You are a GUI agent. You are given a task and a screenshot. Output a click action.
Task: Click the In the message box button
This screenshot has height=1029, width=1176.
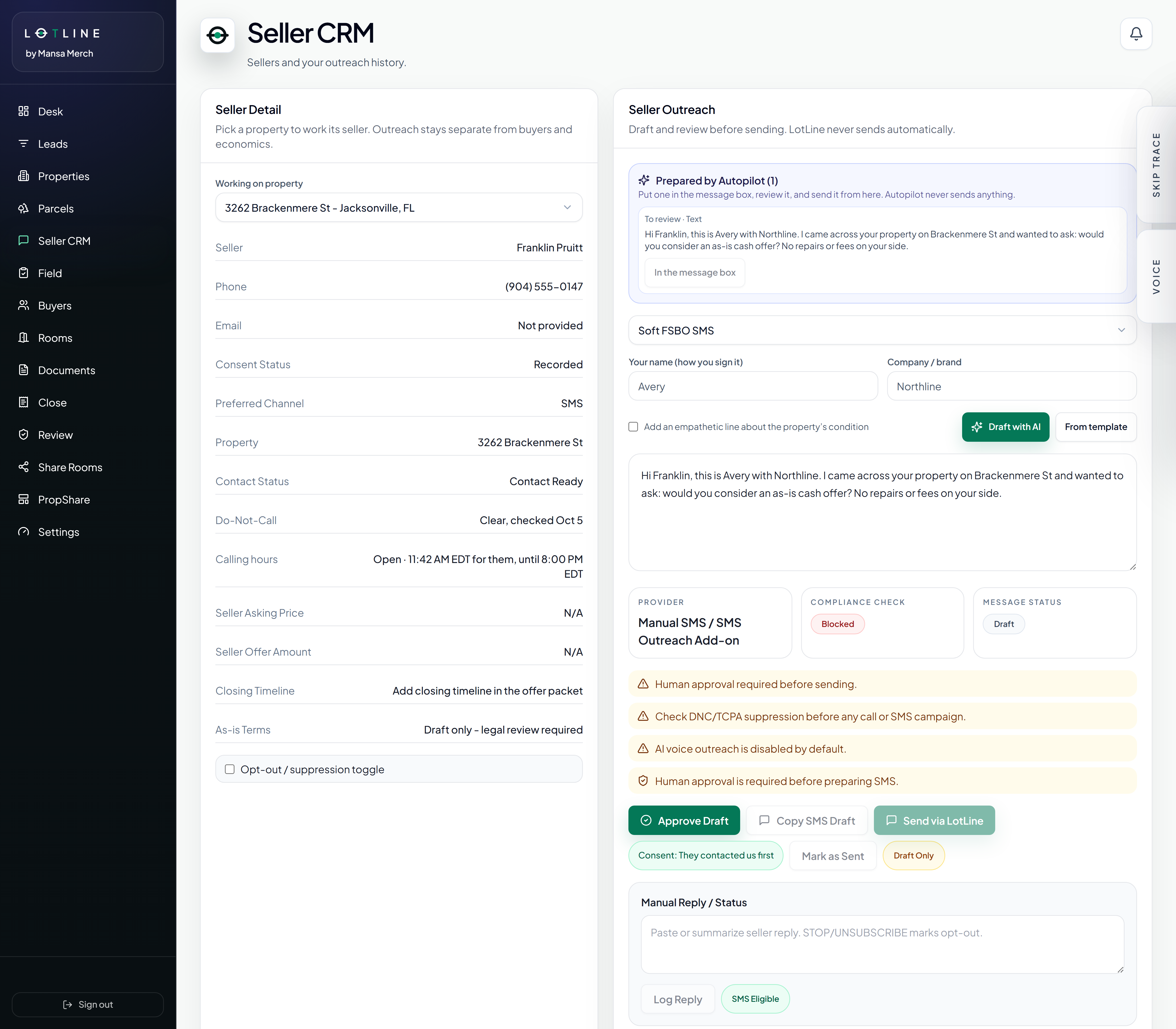pos(695,273)
